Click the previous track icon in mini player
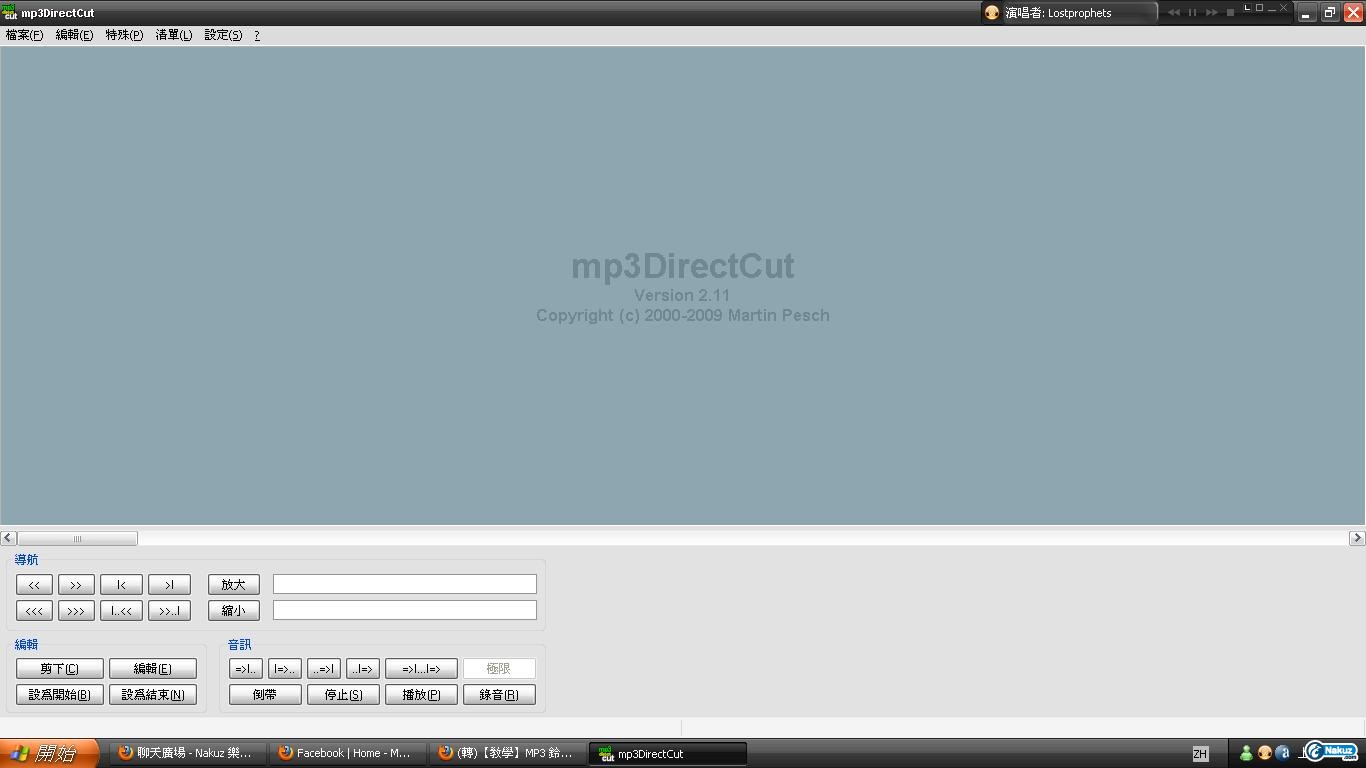This screenshot has width=1366, height=768. pyautogui.click(x=1174, y=12)
